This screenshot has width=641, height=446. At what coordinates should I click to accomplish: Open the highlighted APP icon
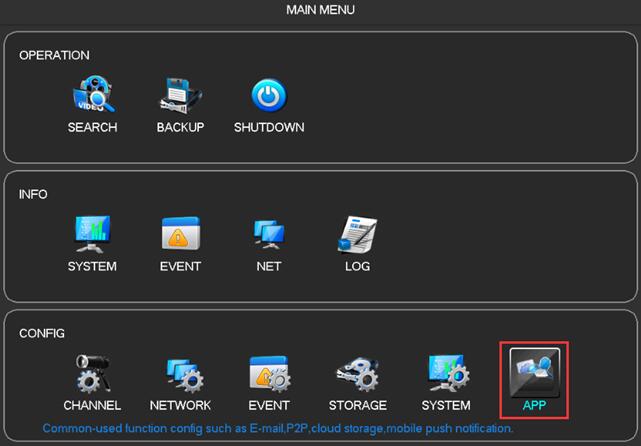click(534, 371)
